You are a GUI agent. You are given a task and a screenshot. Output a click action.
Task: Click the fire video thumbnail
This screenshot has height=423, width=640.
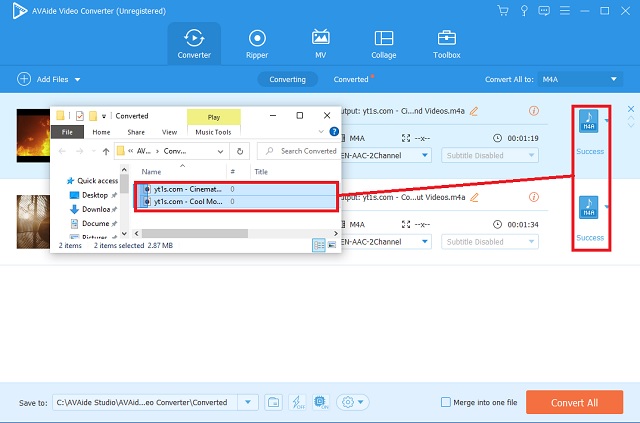tap(33, 136)
